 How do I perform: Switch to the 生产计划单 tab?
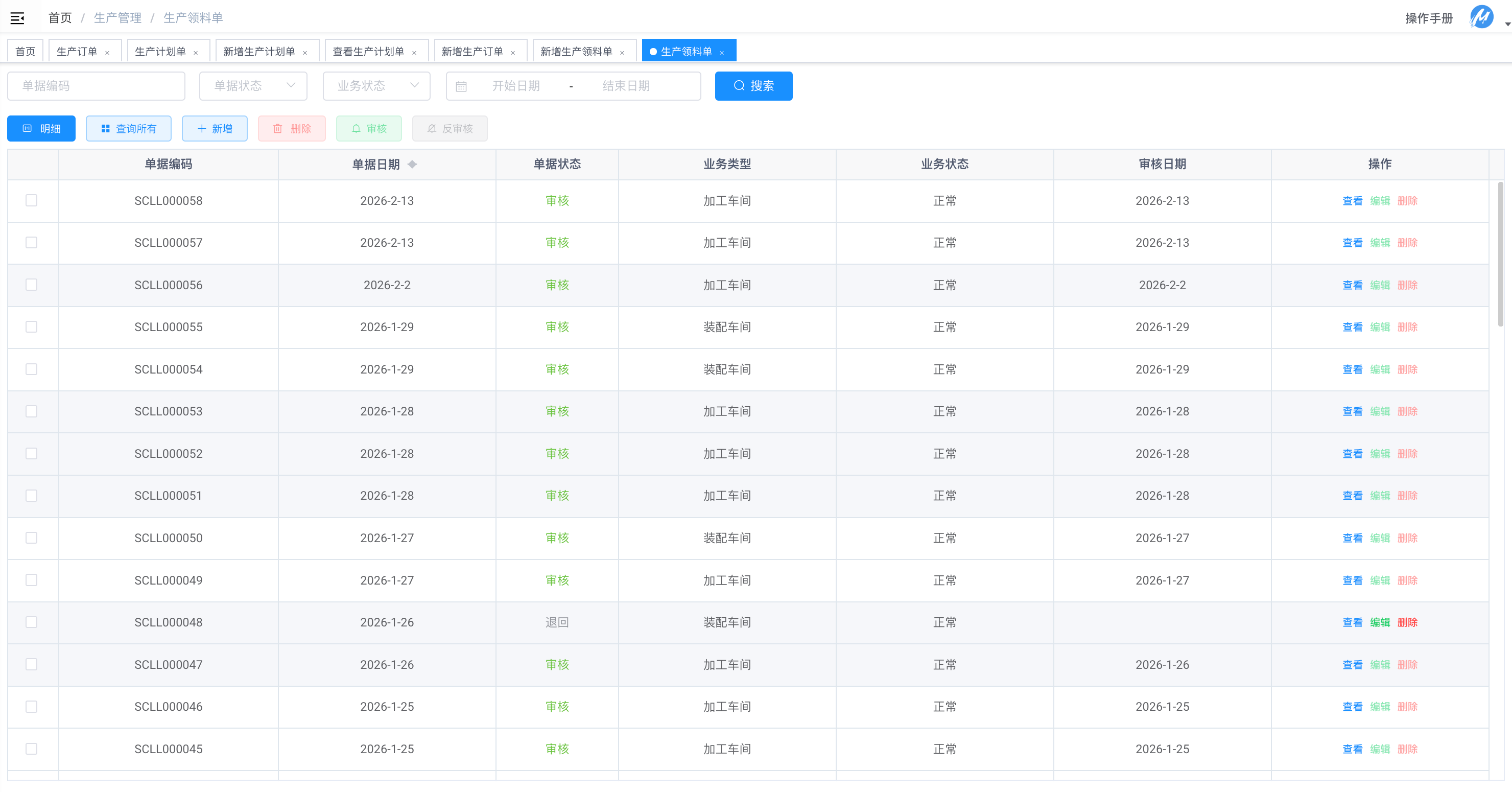pos(160,52)
